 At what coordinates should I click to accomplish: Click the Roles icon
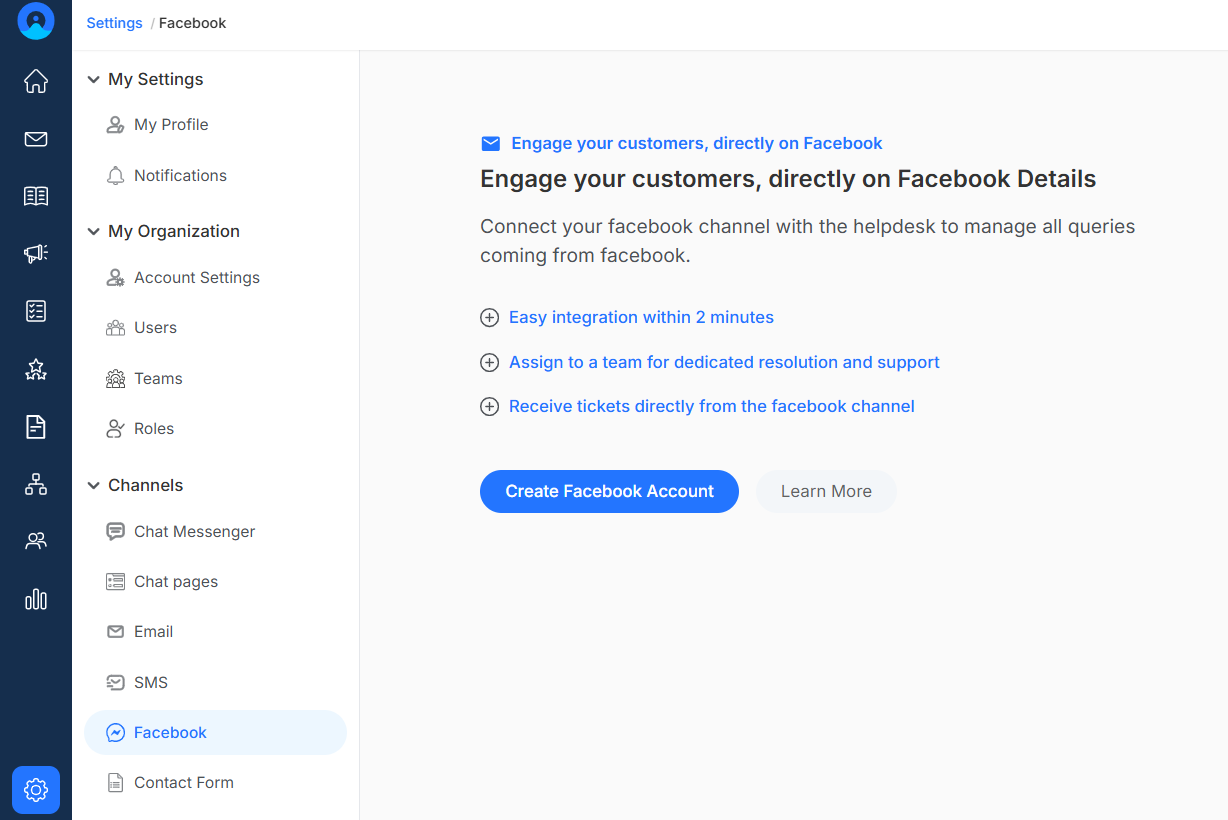pos(116,429)
